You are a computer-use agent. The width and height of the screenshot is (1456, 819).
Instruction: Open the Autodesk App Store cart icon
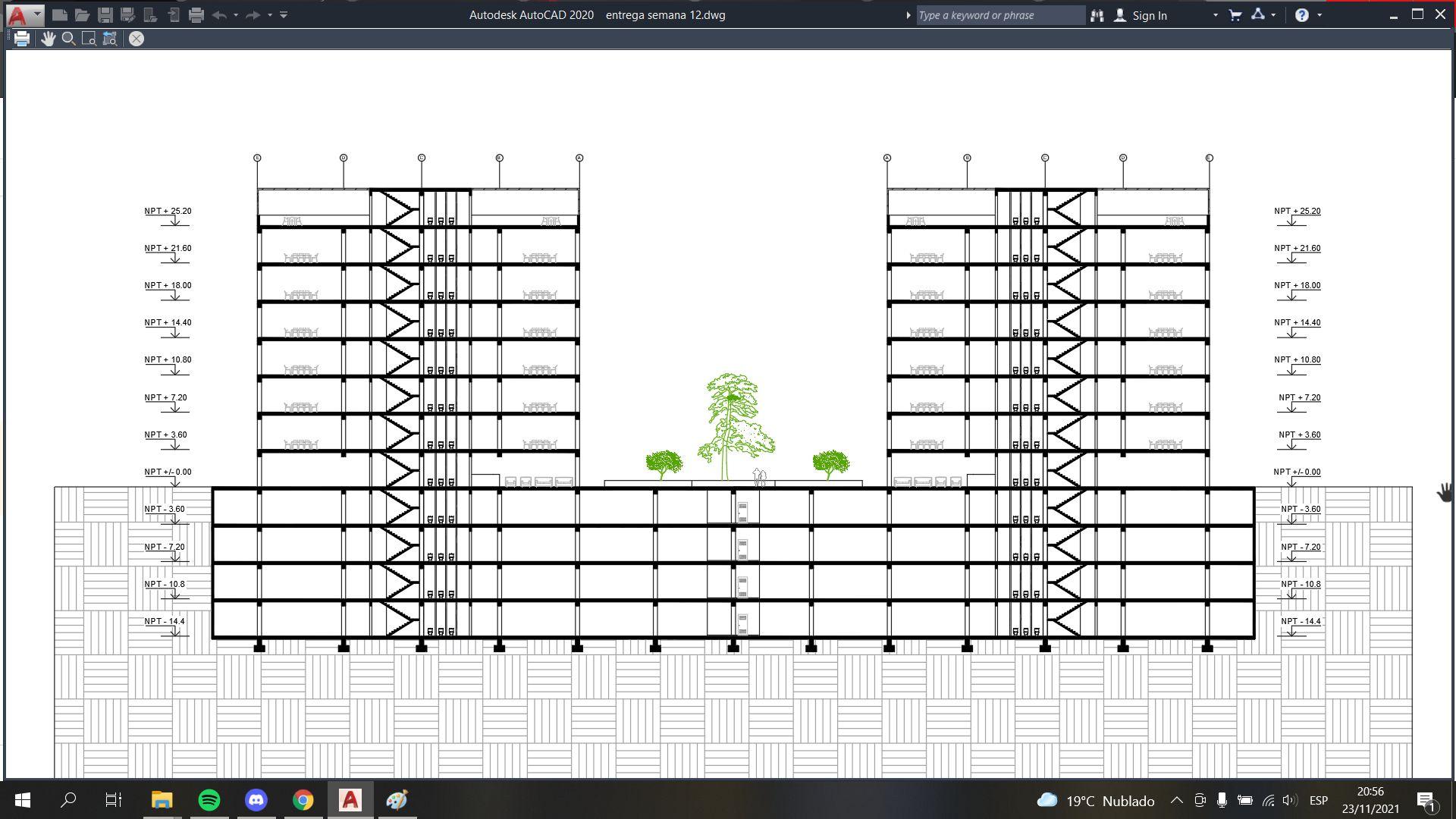pyautogui.click(x=1235, y=15)
